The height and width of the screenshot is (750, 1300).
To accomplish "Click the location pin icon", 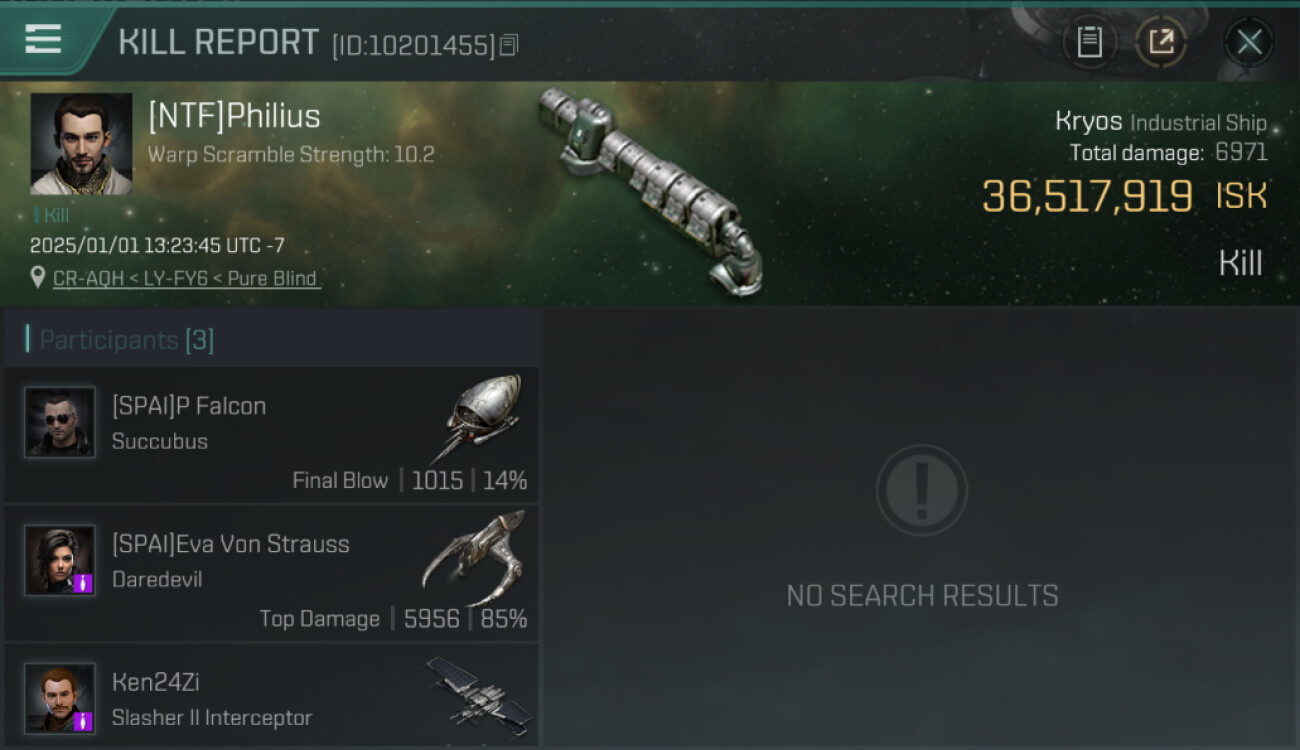I will pyautogui.click(x=38, y=278).
